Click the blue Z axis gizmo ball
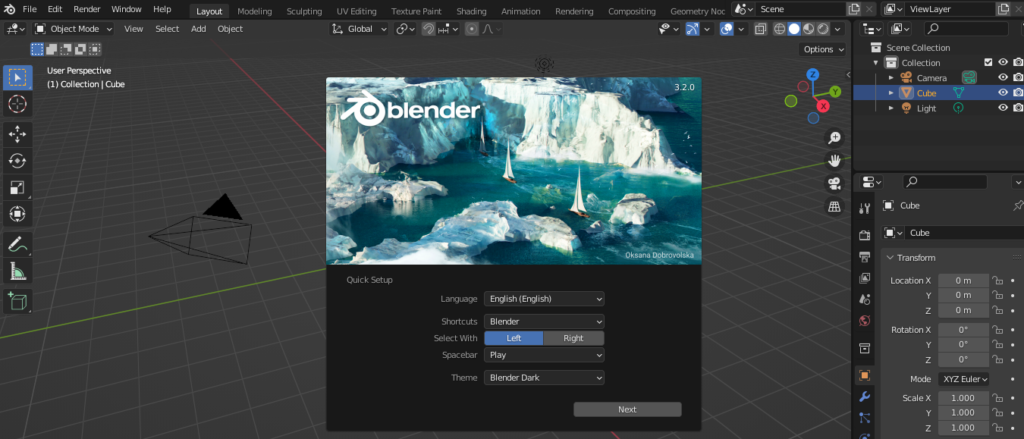Screen dimensions: 1024x439 point(812,74)
